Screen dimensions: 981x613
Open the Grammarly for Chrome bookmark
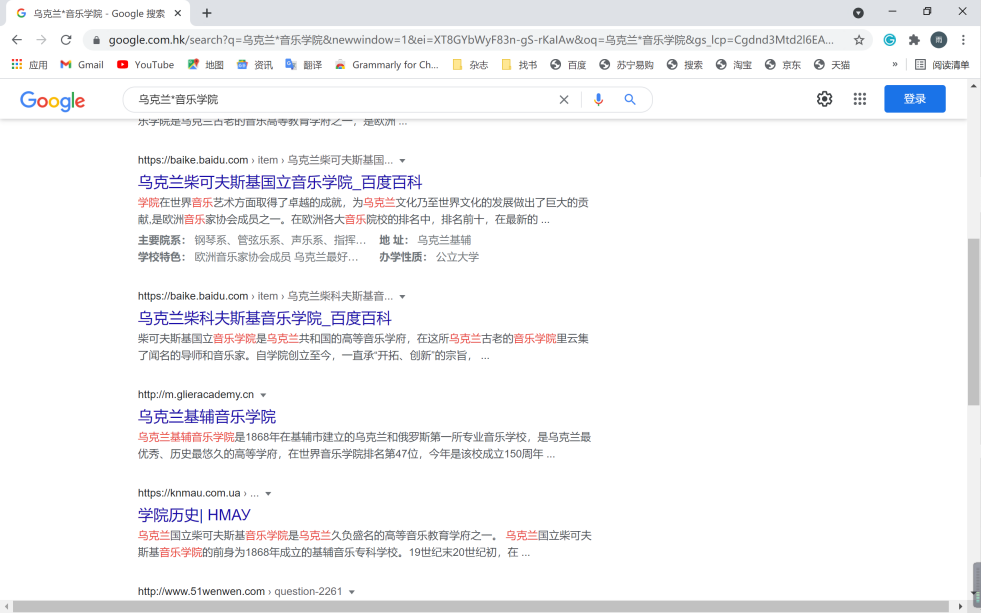tap(387, 64)
